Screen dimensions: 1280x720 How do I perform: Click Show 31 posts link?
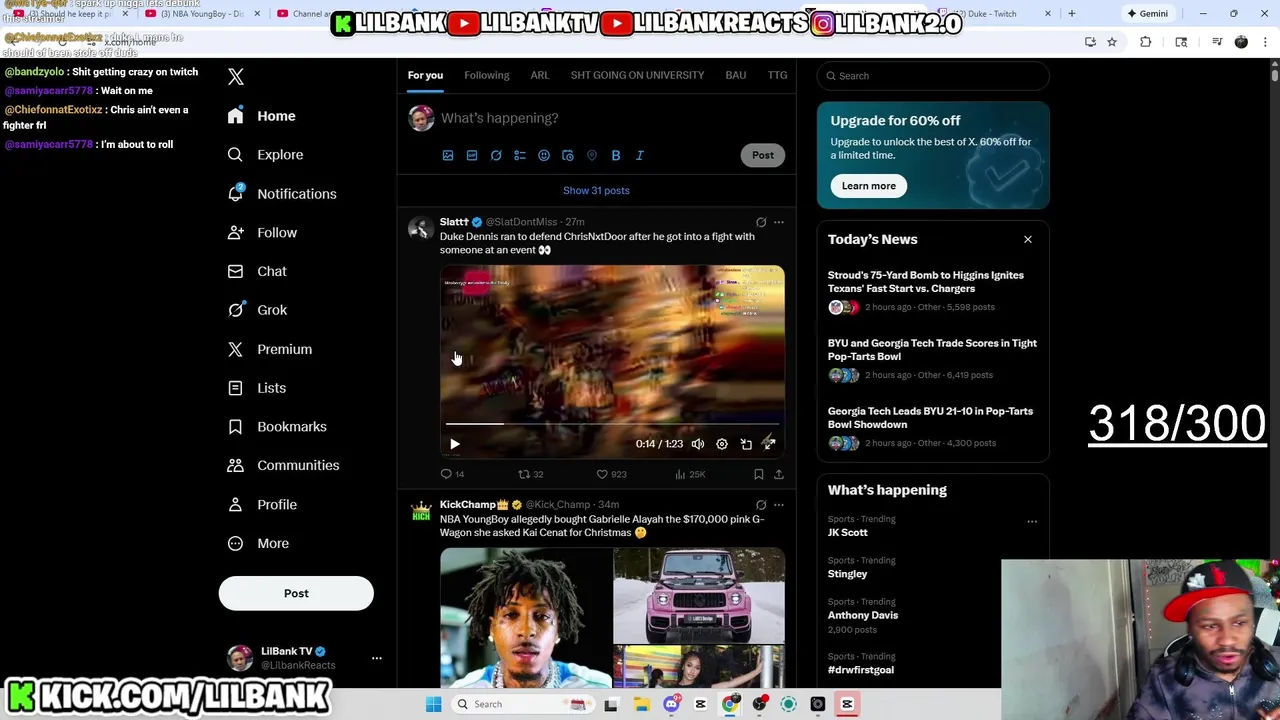pyautogui.click(x=596, y=191)
